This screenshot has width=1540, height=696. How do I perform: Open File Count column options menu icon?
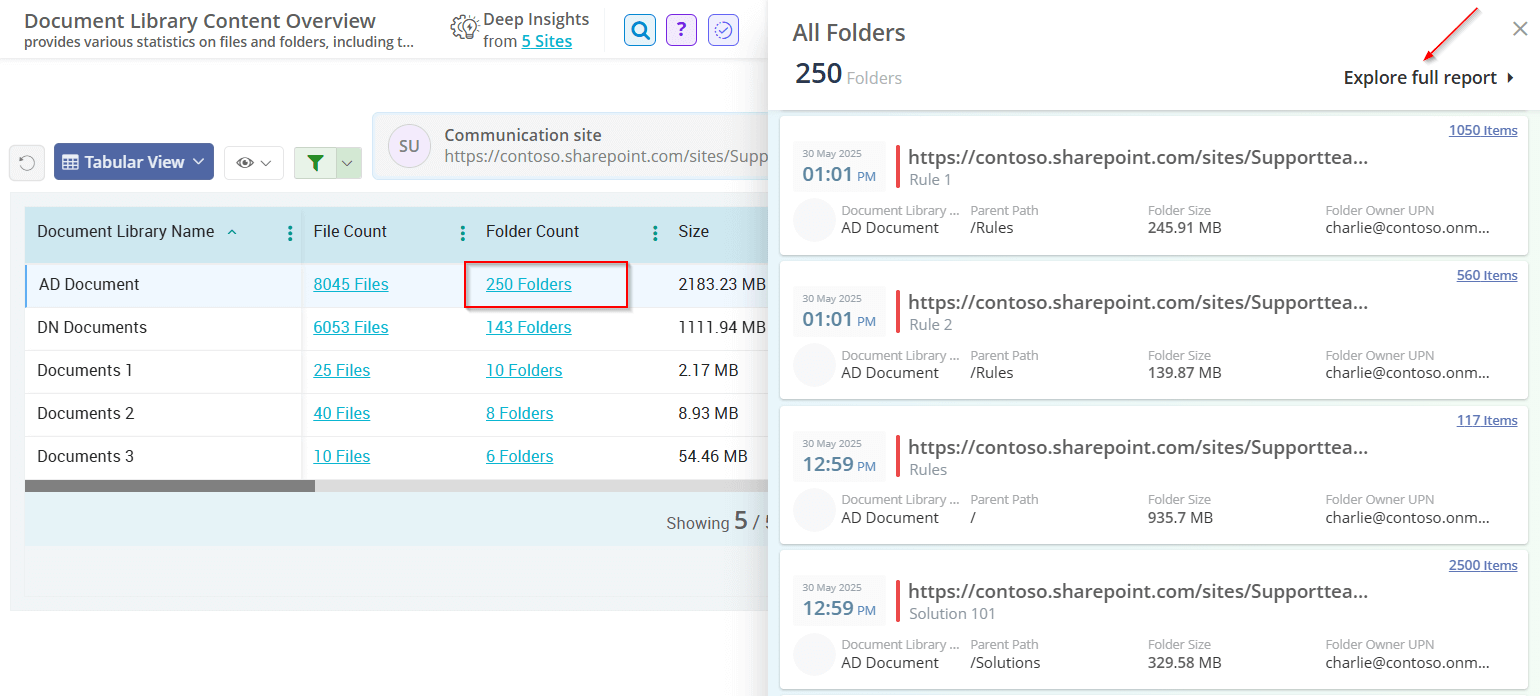[x=462, y=231]
